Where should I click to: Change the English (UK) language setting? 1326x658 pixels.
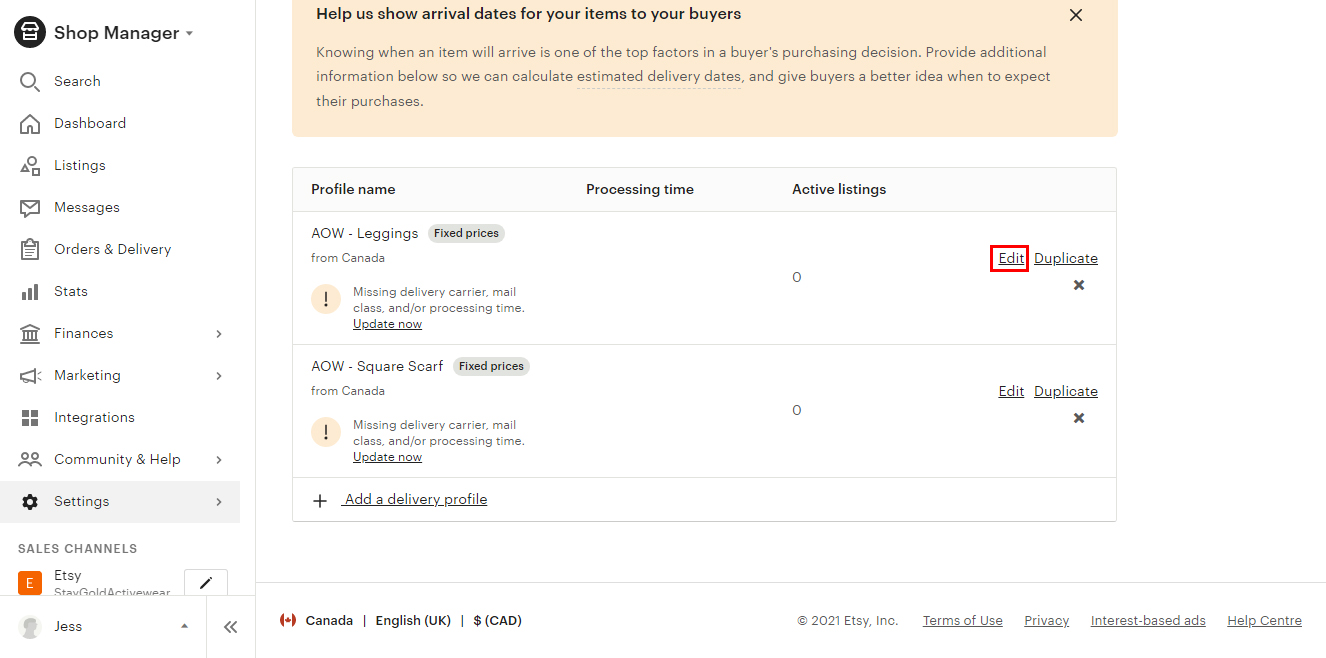pos(413,620)
